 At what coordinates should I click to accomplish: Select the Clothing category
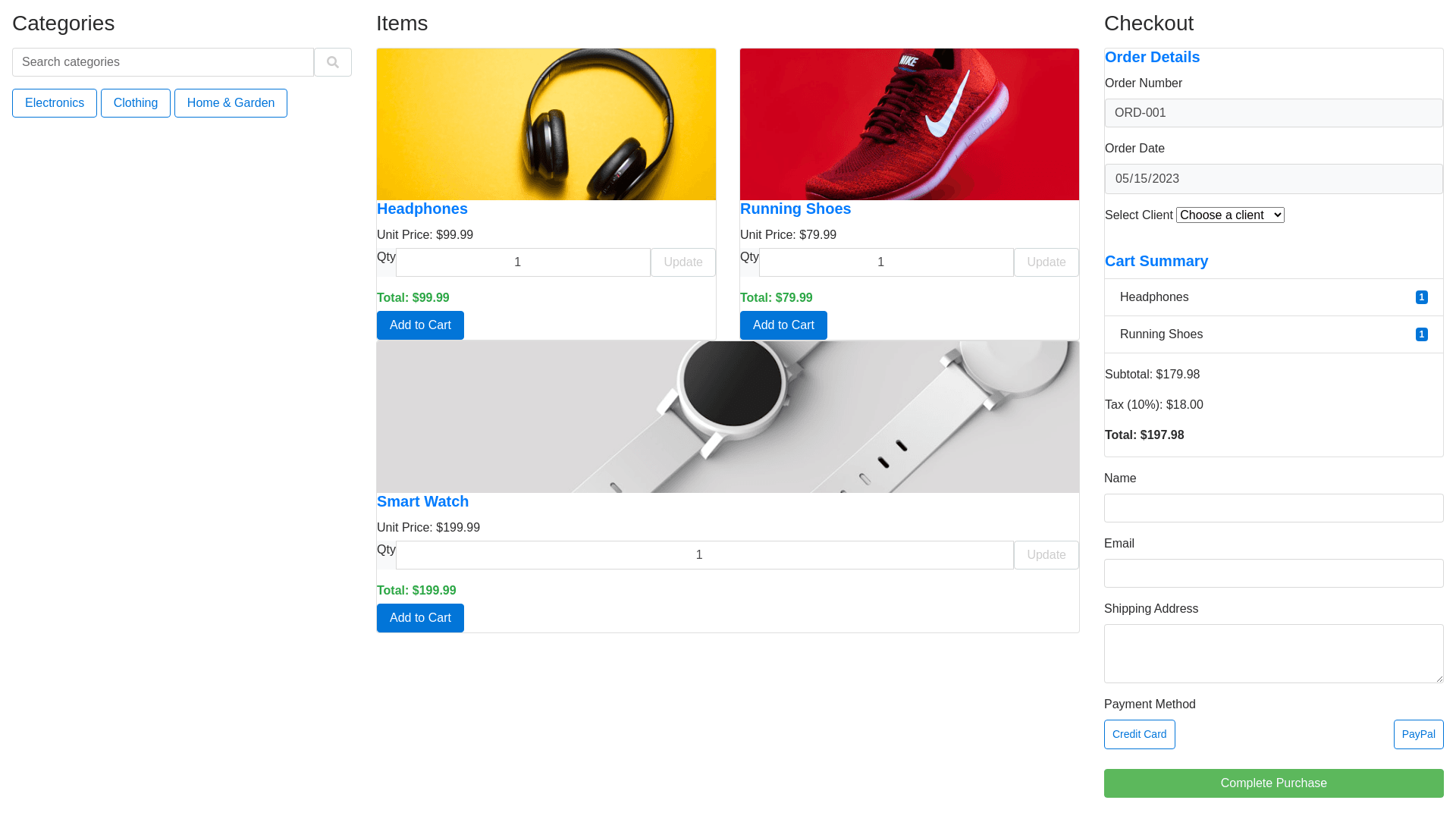pos(135,103)
